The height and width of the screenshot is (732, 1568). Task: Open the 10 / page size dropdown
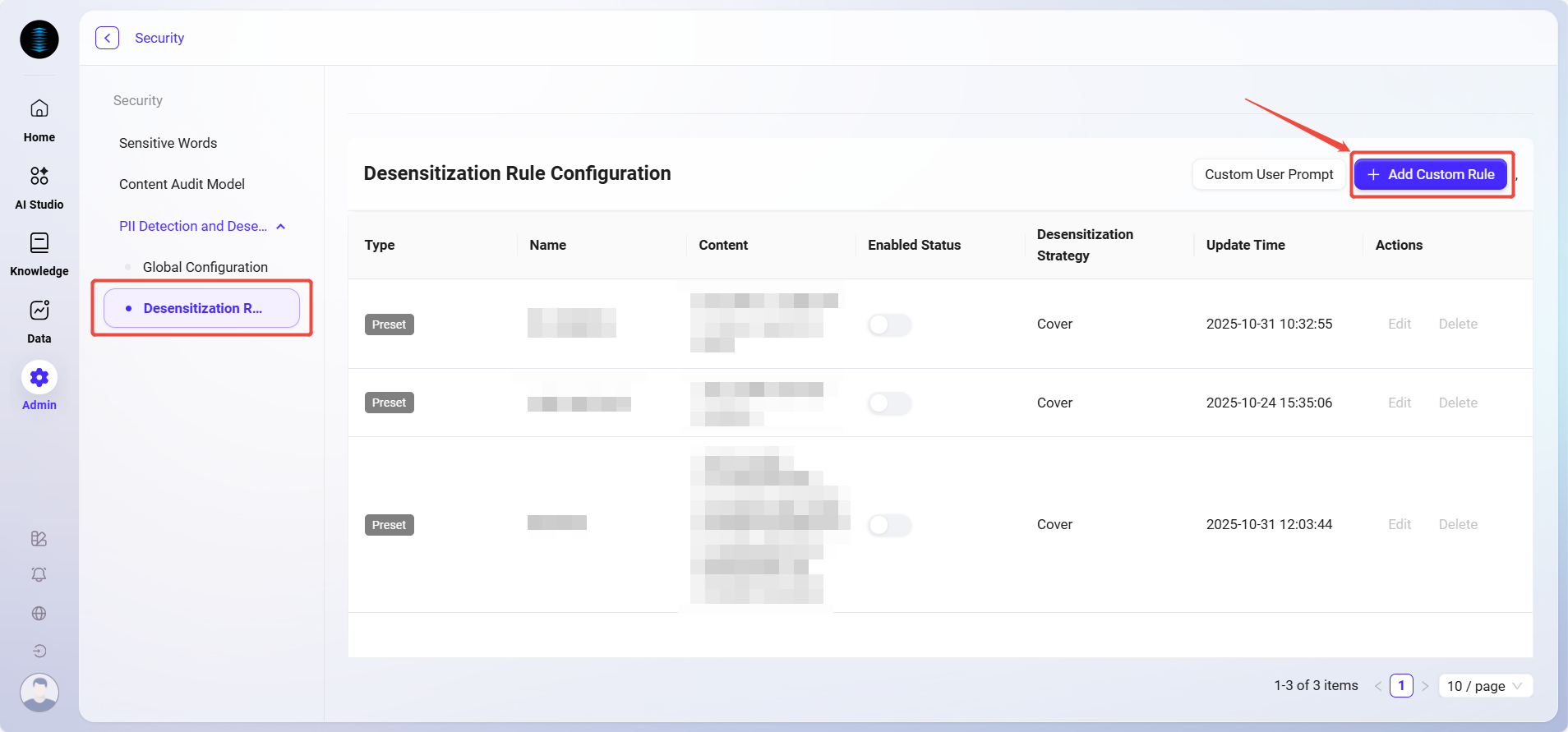click(x=1485, y=686)
